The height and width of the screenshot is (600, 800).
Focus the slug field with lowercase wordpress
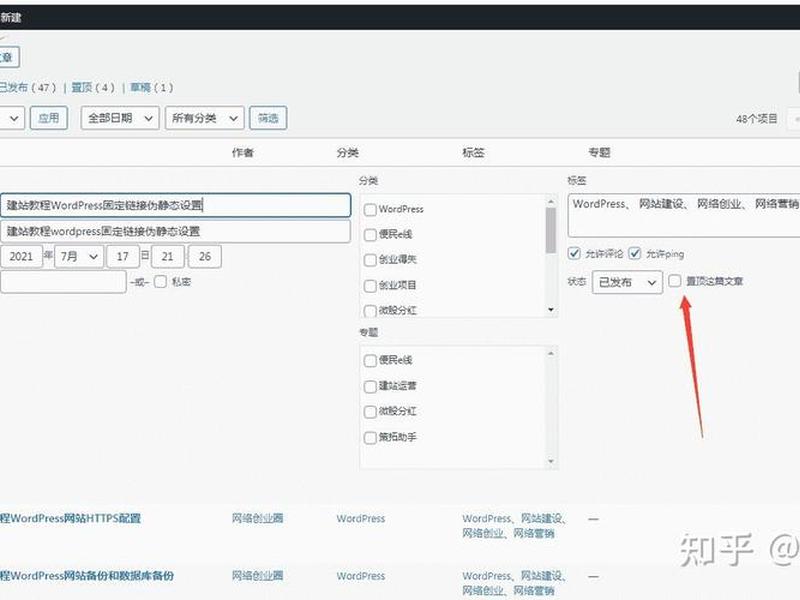(x=176, y=231)
